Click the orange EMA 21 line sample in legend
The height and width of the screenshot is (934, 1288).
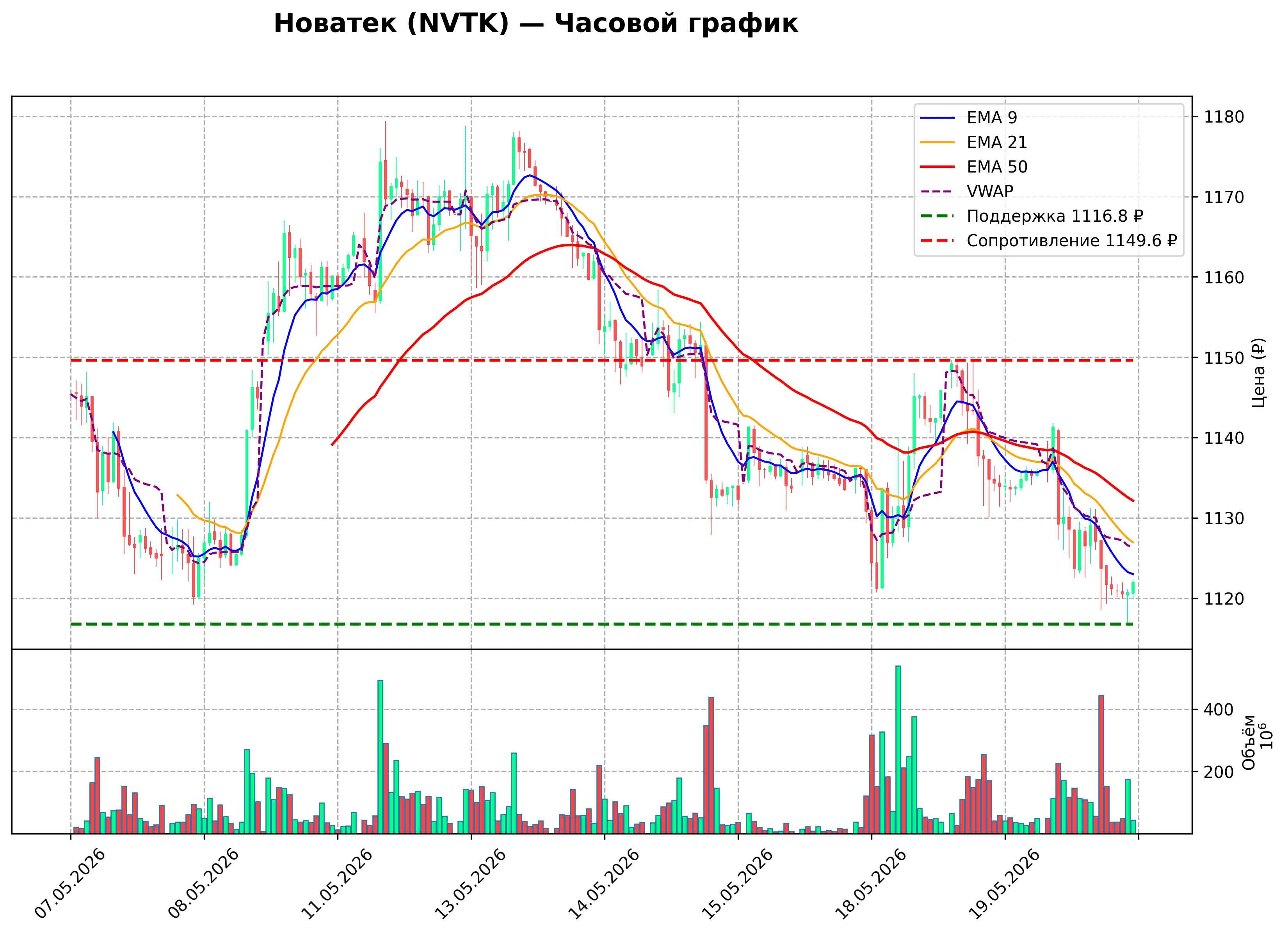tap(938, 142)
